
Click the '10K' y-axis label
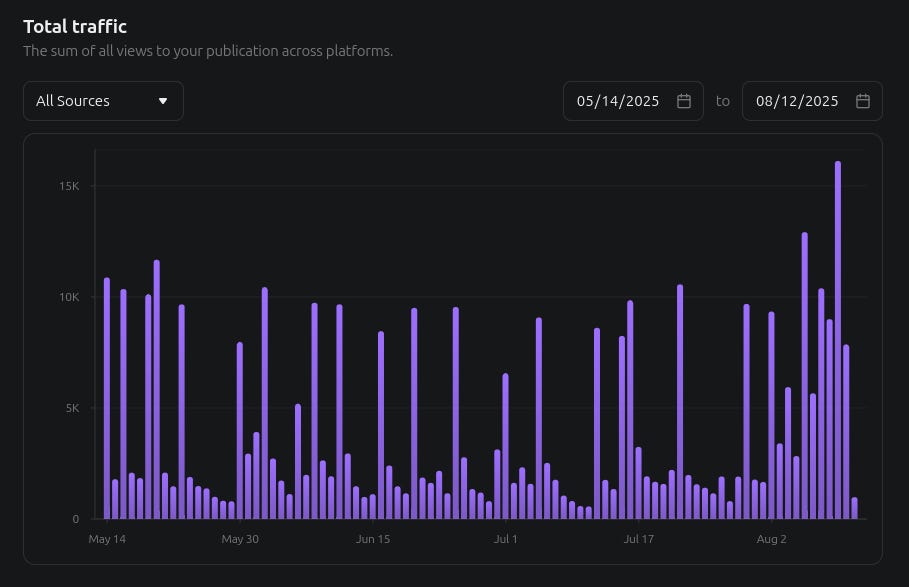click(x=69, y=297)
